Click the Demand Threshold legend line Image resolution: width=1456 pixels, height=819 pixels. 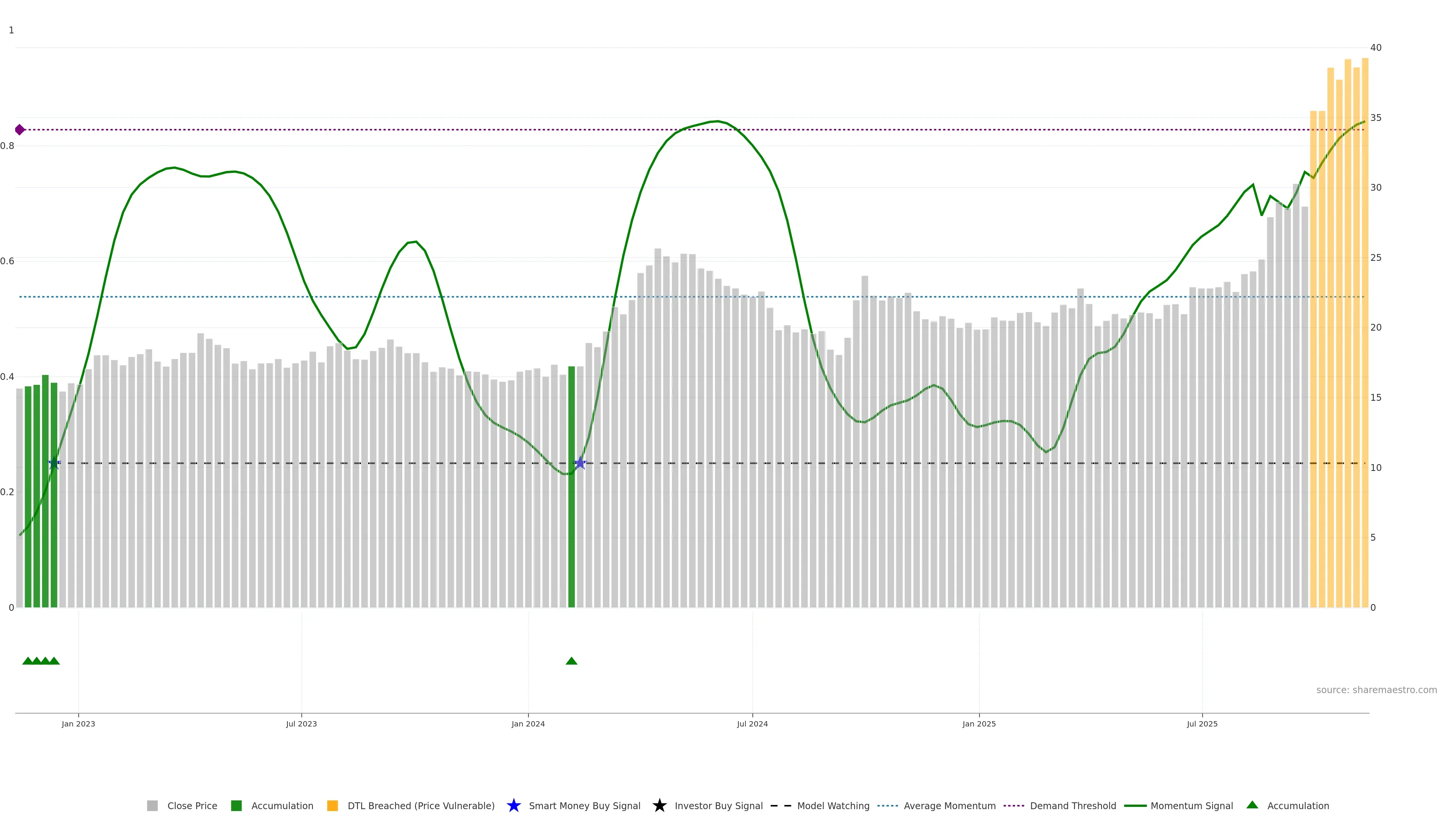(1014, 805)
